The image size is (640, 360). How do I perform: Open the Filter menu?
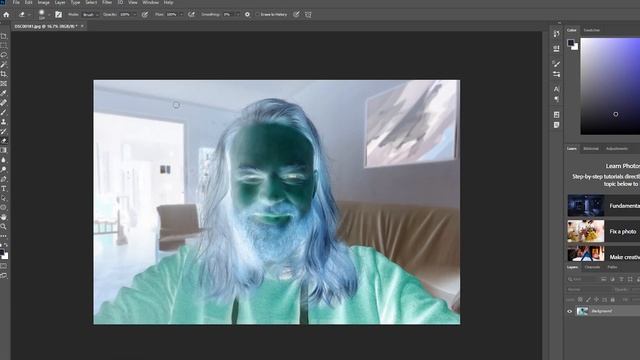pos(107,2)
